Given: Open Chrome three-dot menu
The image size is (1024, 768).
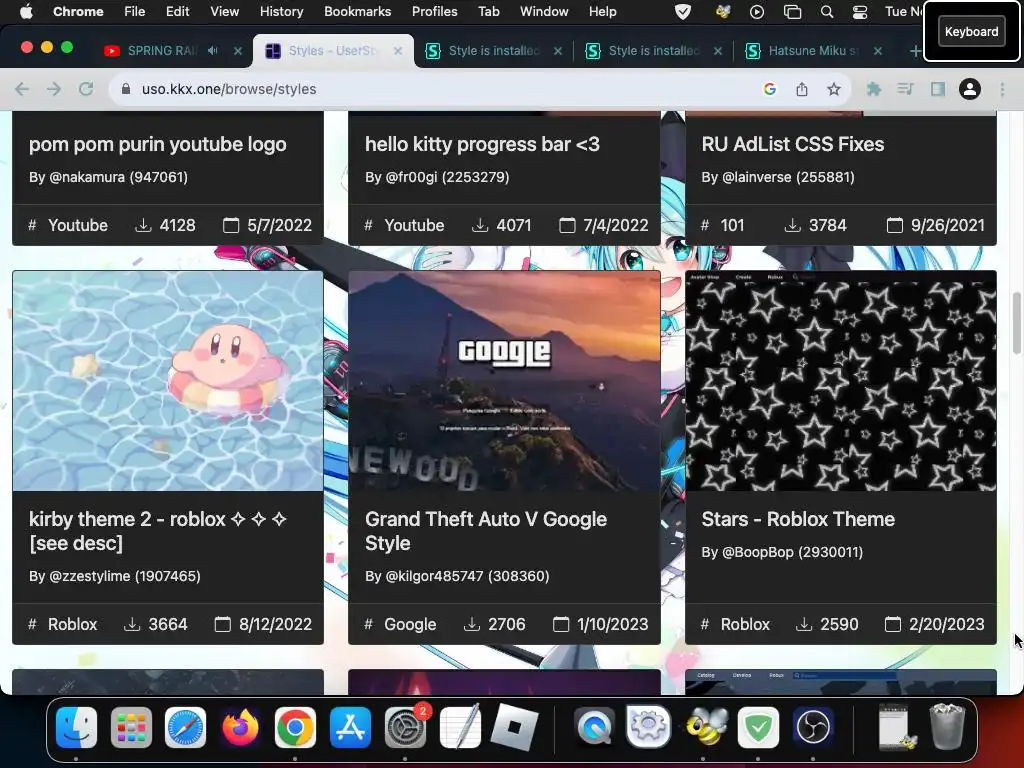Looking at the screenshot, I should [1002, 89].
